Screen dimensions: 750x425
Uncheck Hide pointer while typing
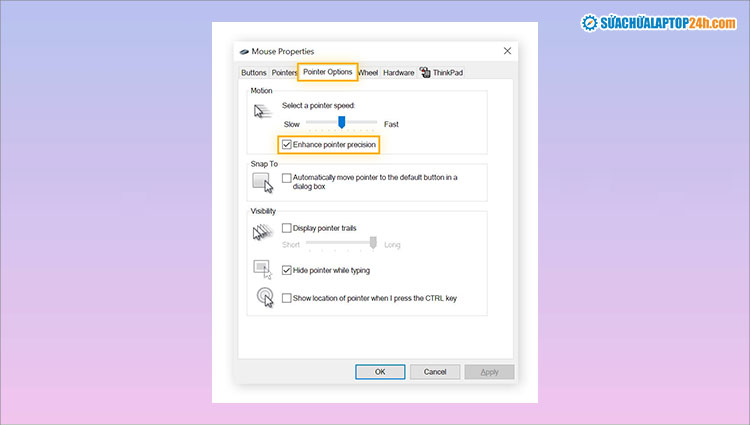click(287, 270)
